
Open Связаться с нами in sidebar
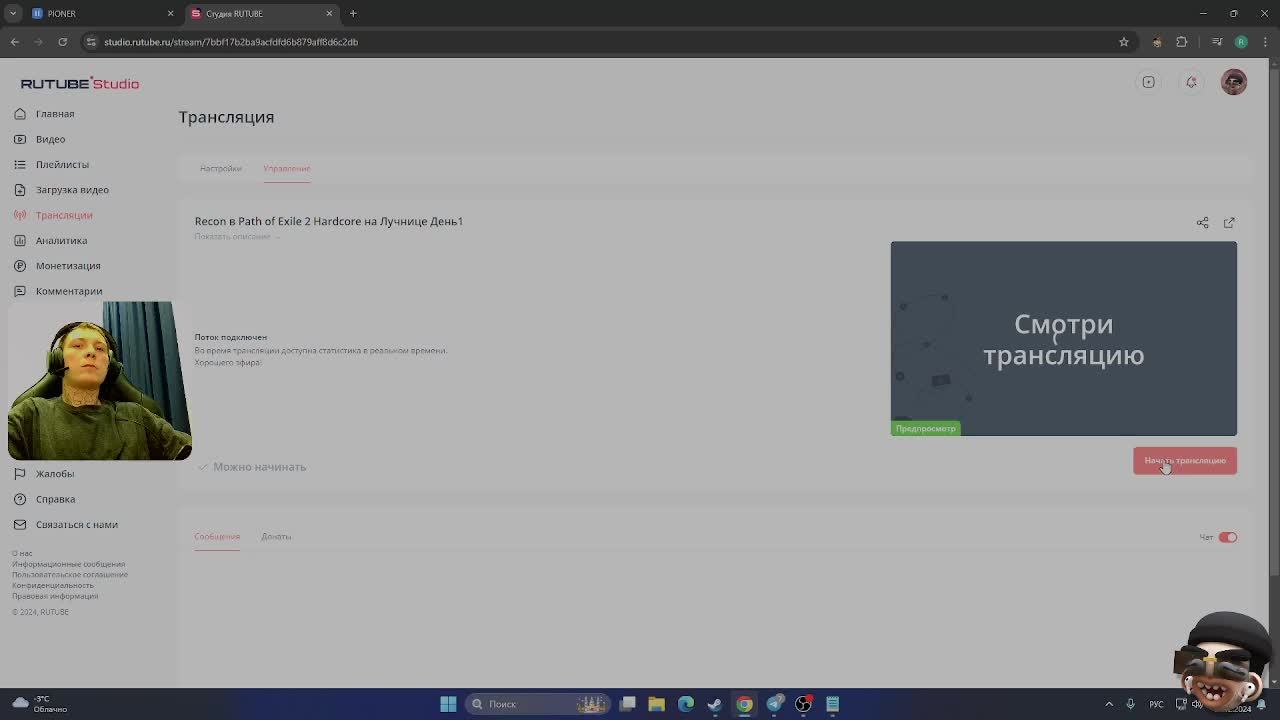click(x=77, y=524)
